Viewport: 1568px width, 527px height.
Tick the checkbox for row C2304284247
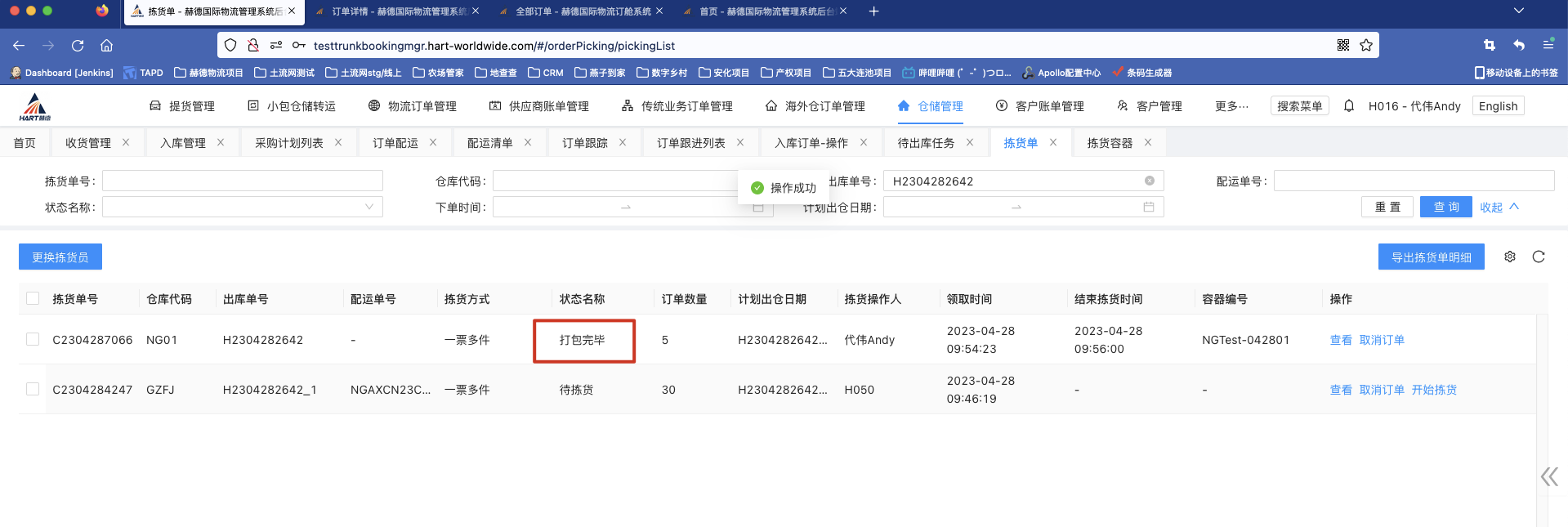[33, 389]
